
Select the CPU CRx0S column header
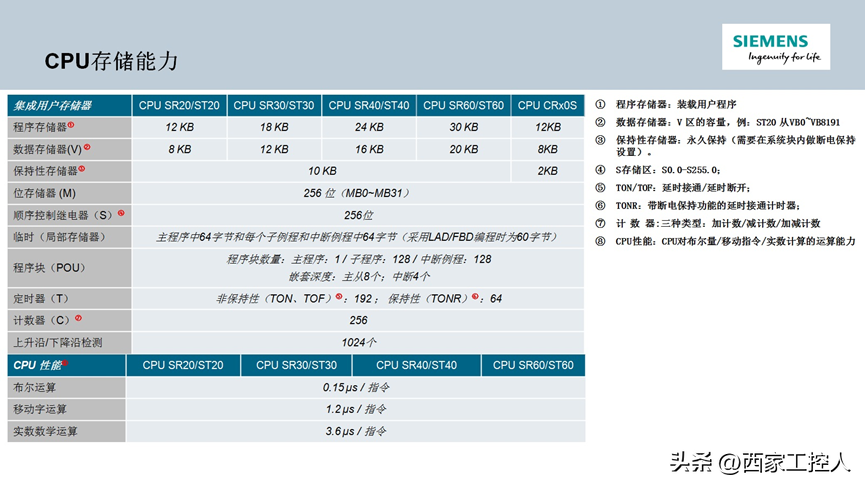[x=547, y=105]
